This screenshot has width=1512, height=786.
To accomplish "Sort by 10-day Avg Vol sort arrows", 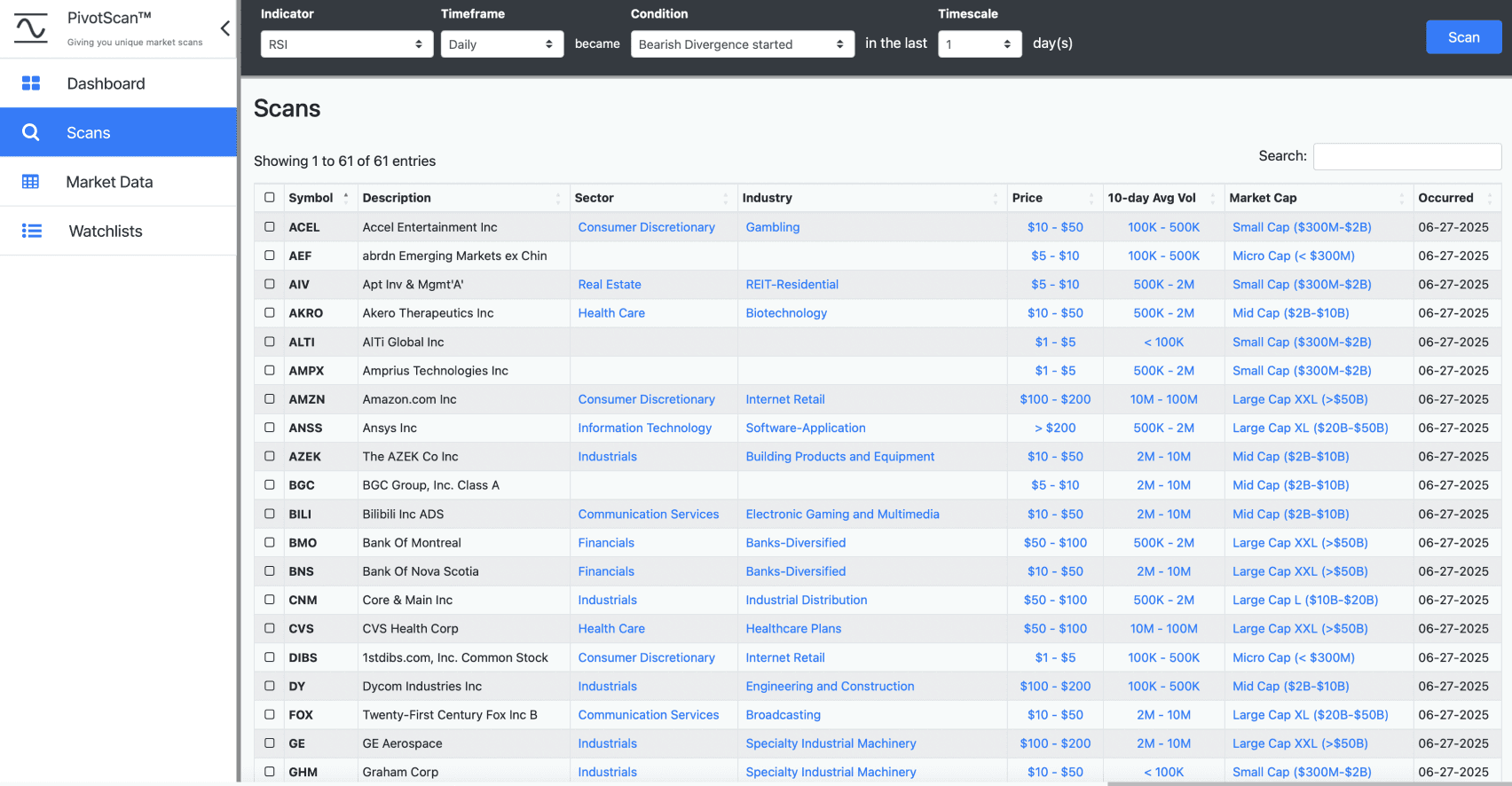I will [x=1213, y=198].
